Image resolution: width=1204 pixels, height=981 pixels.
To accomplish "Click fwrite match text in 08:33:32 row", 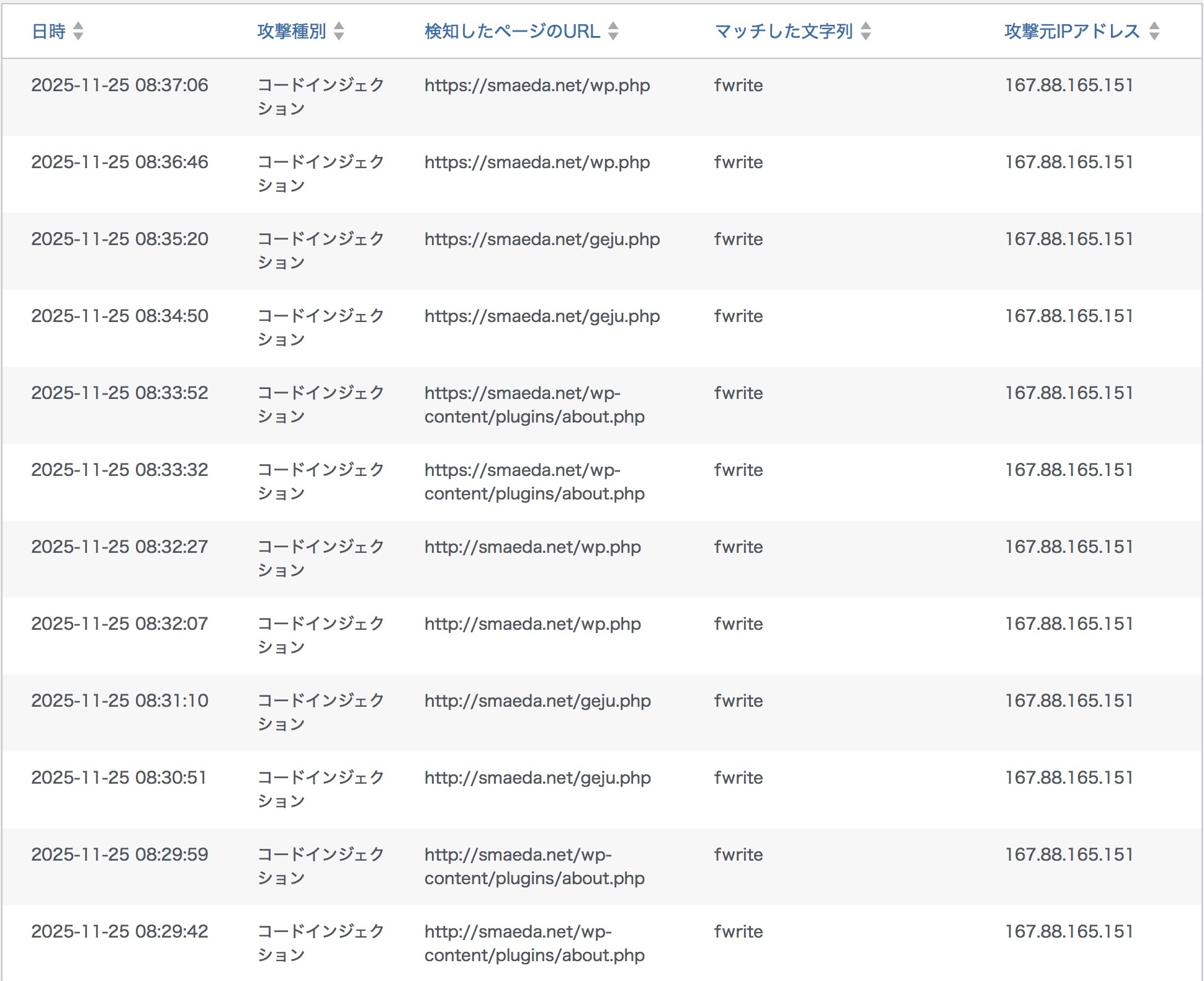I will click(x=738, y=470).
